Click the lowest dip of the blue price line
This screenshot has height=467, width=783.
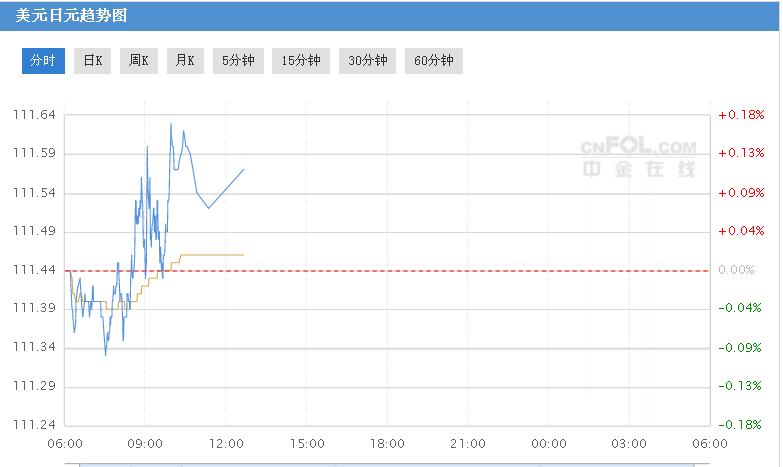click(105, 355)
